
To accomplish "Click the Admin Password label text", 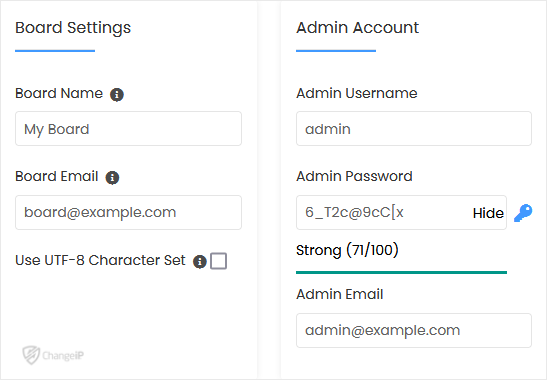I will (x=354, y=176).
